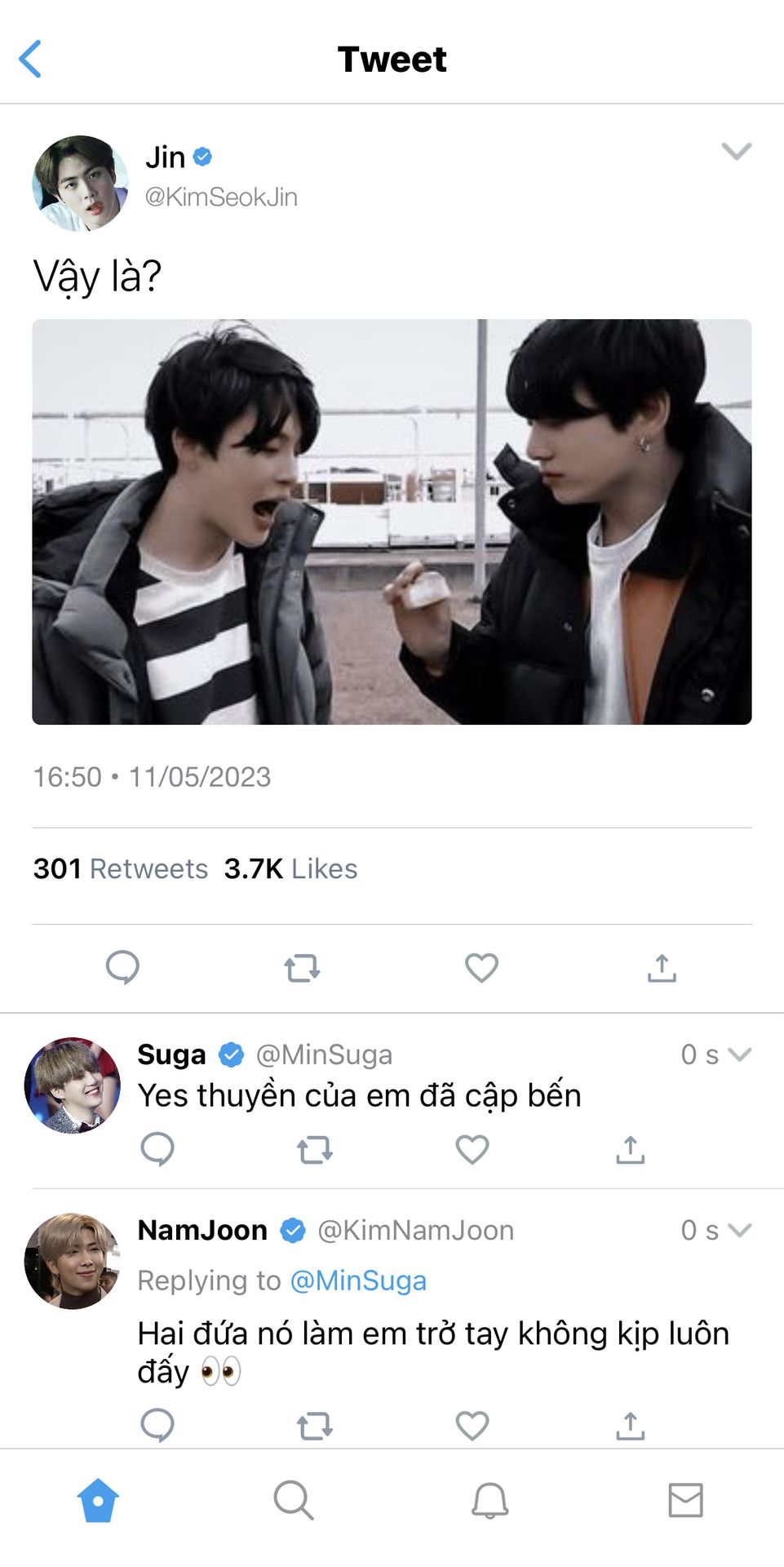784x1567 pixels.
Task: Open the Messages envelope tab
Action: (x=685, y=1500)
